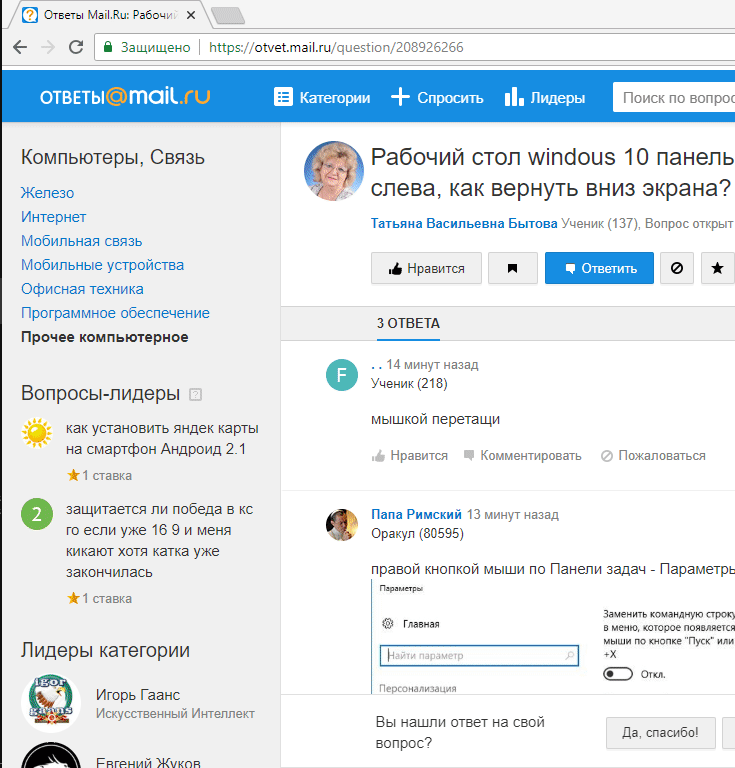Click the help icon next to Вопросы-лидеры

[x=195, y=394]
